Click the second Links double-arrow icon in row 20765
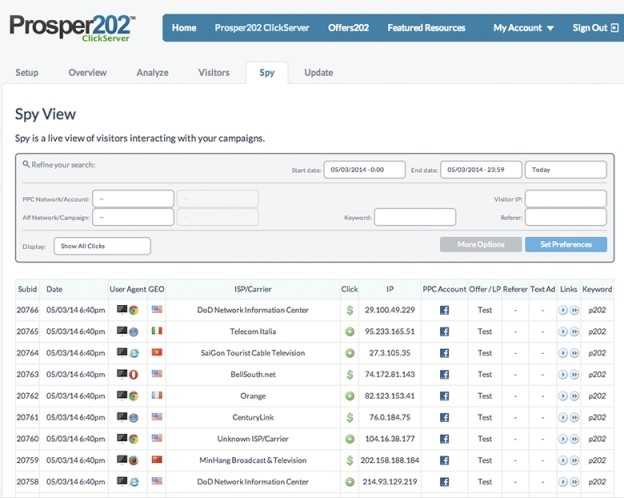The width and height of the screenshot is (624, 498). pyautogui.click(x=574, y=332)
